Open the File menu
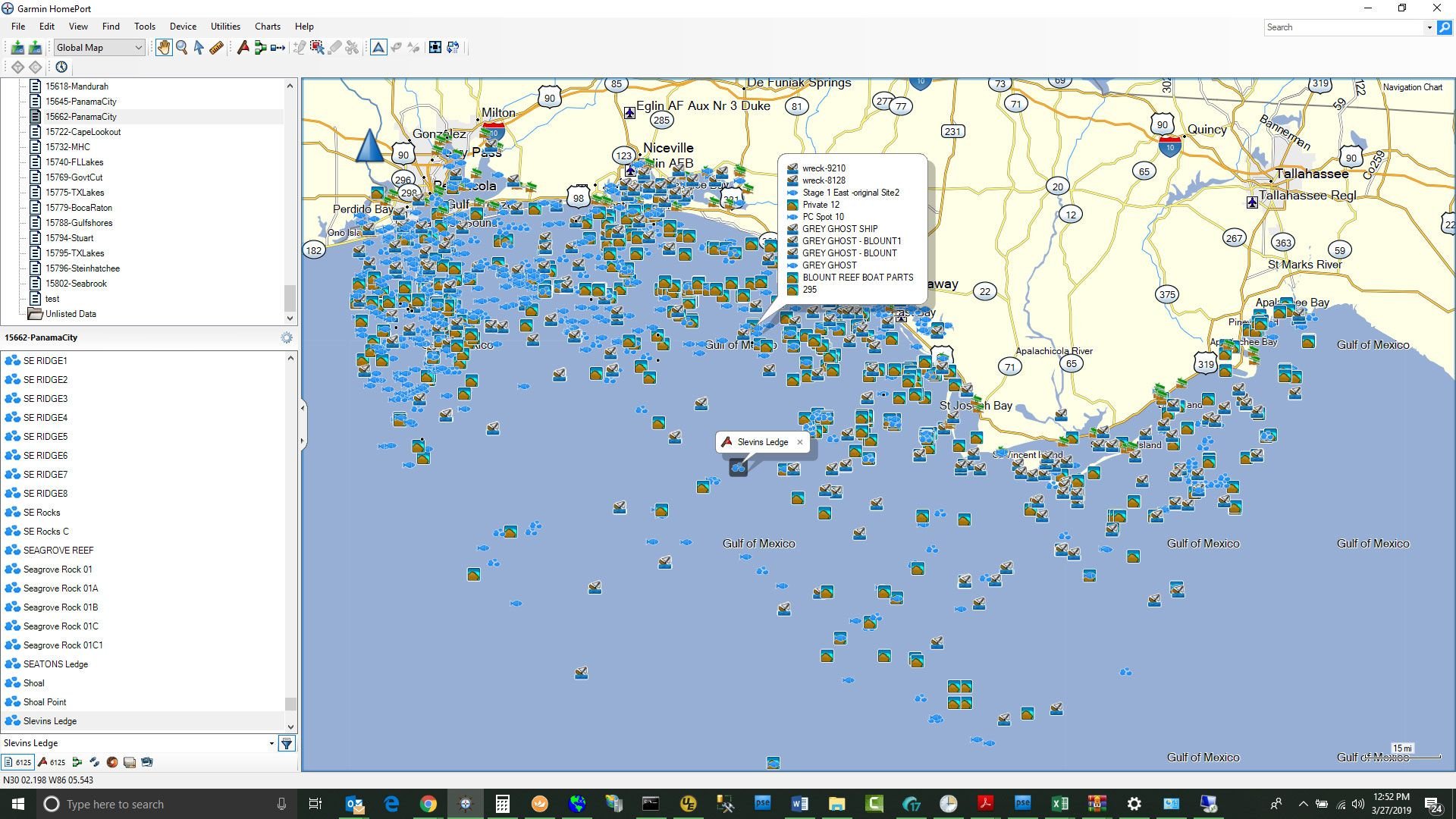This screenshot has height=819, width=1456. (x=18, y=27)
